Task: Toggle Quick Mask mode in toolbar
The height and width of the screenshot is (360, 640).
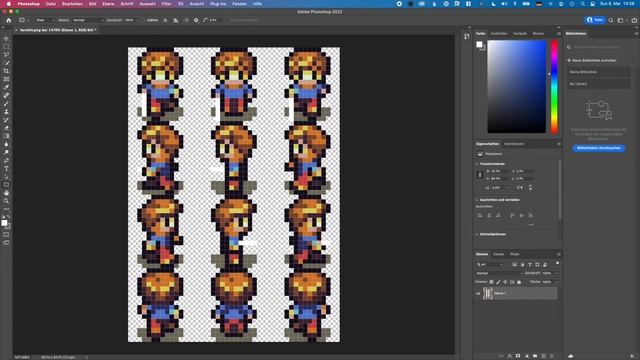Action: [x=6, y=234]
